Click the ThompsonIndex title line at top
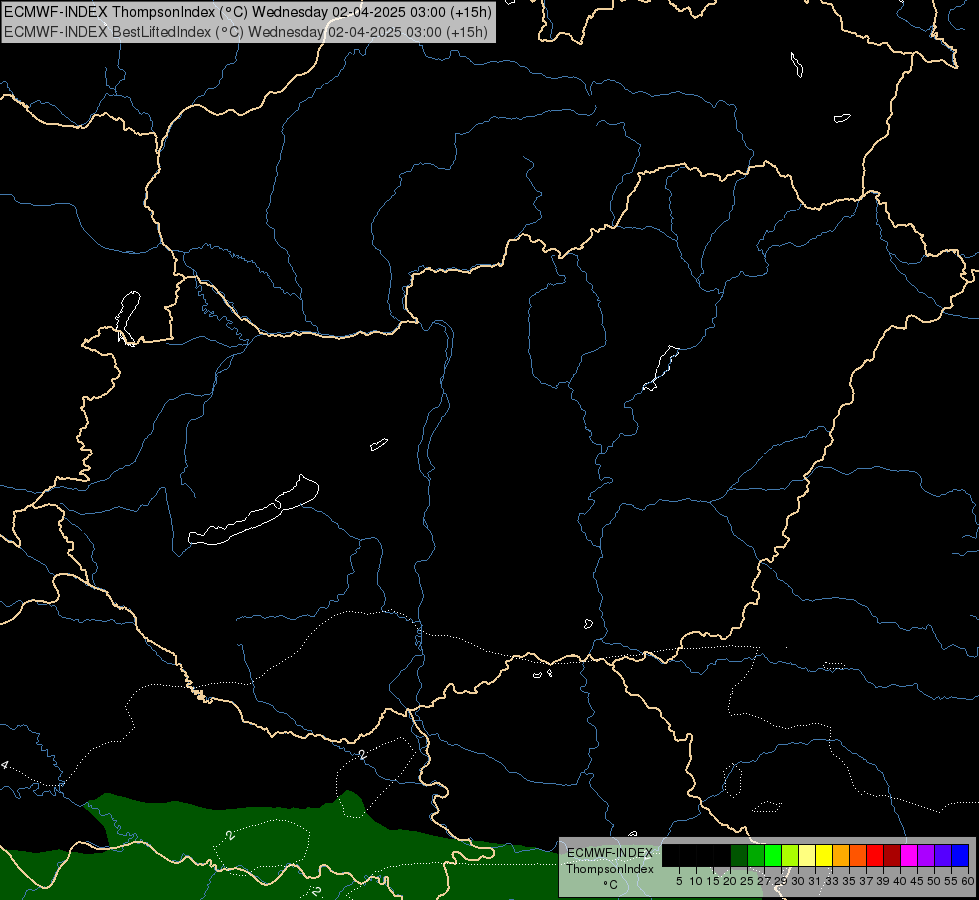The height and width of the screenshot is (900, 979). coord(247,11)
